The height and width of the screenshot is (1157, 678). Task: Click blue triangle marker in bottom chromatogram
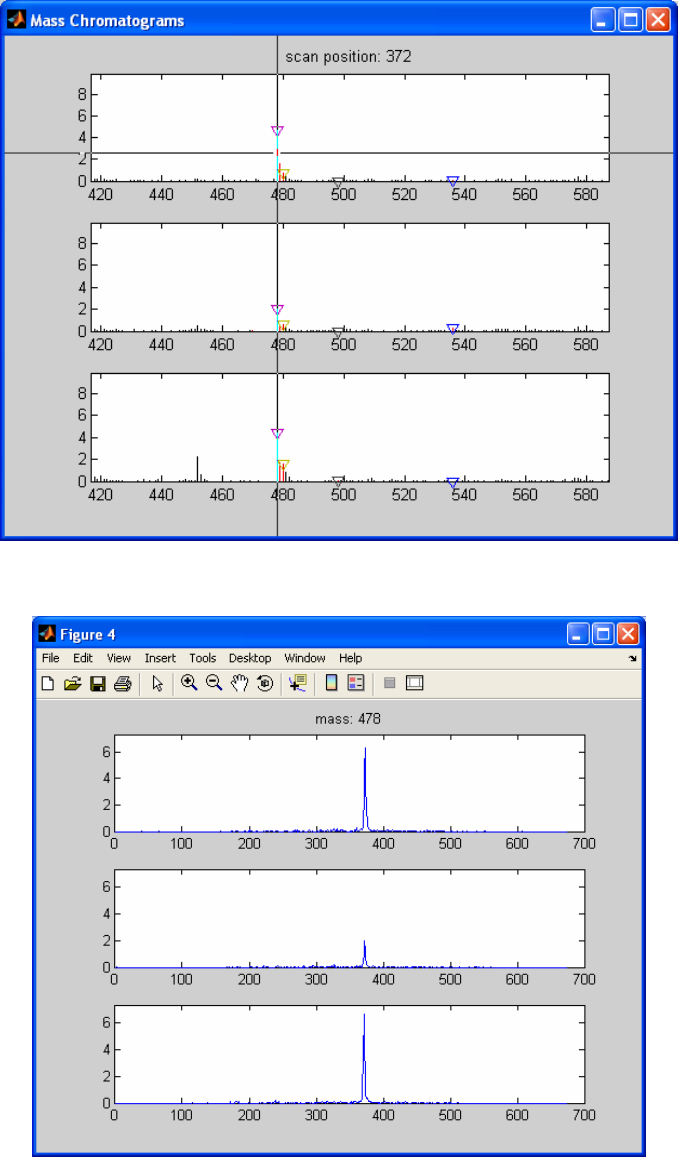(453, 483)
